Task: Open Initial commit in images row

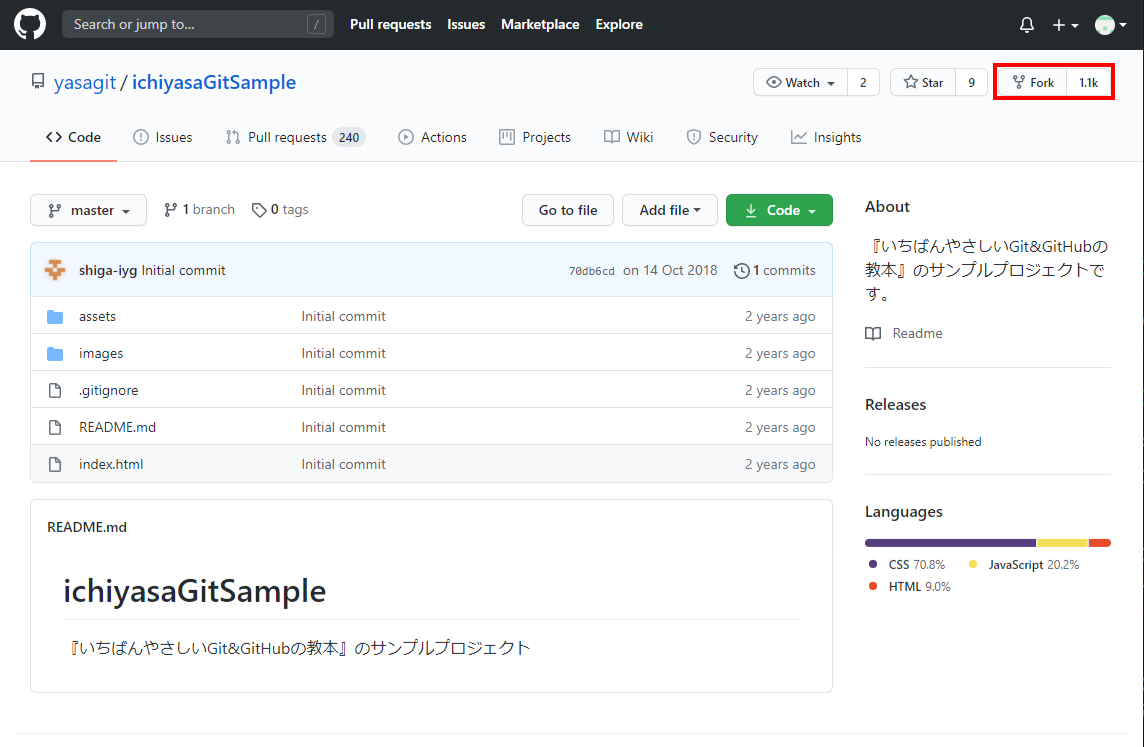Action: coord(344,354)
